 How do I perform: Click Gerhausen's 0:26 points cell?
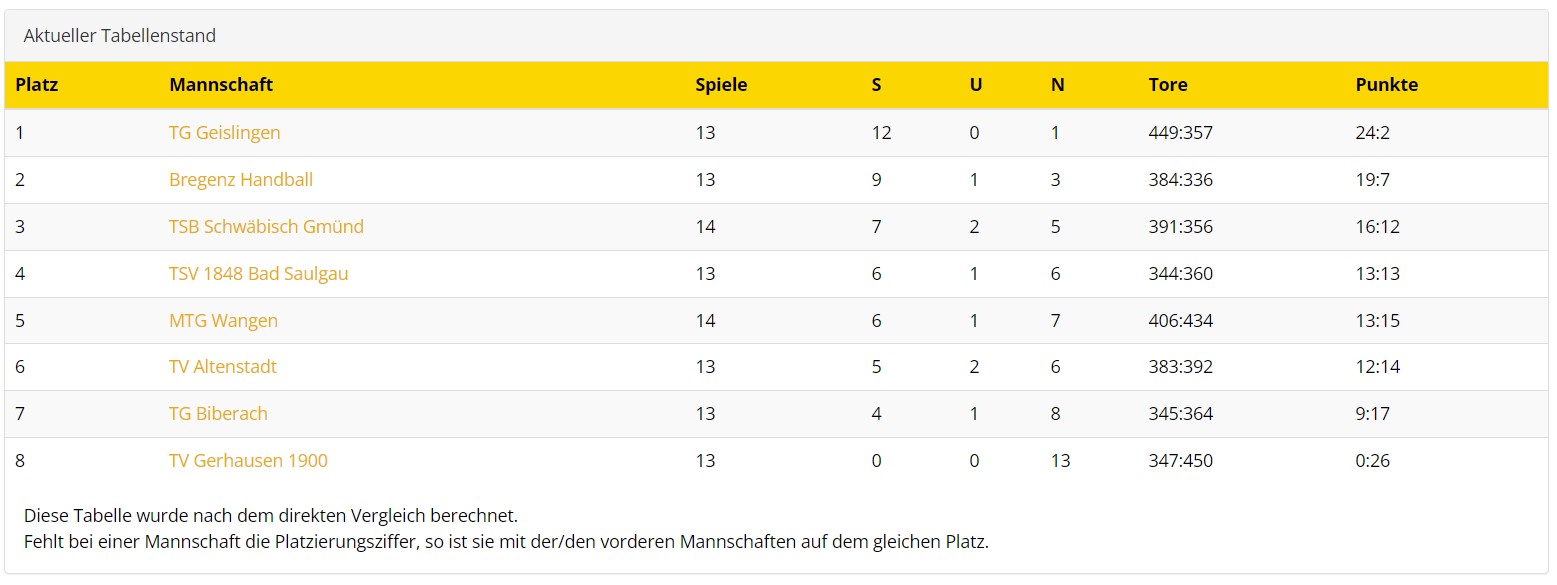[x=1373, y=461]
